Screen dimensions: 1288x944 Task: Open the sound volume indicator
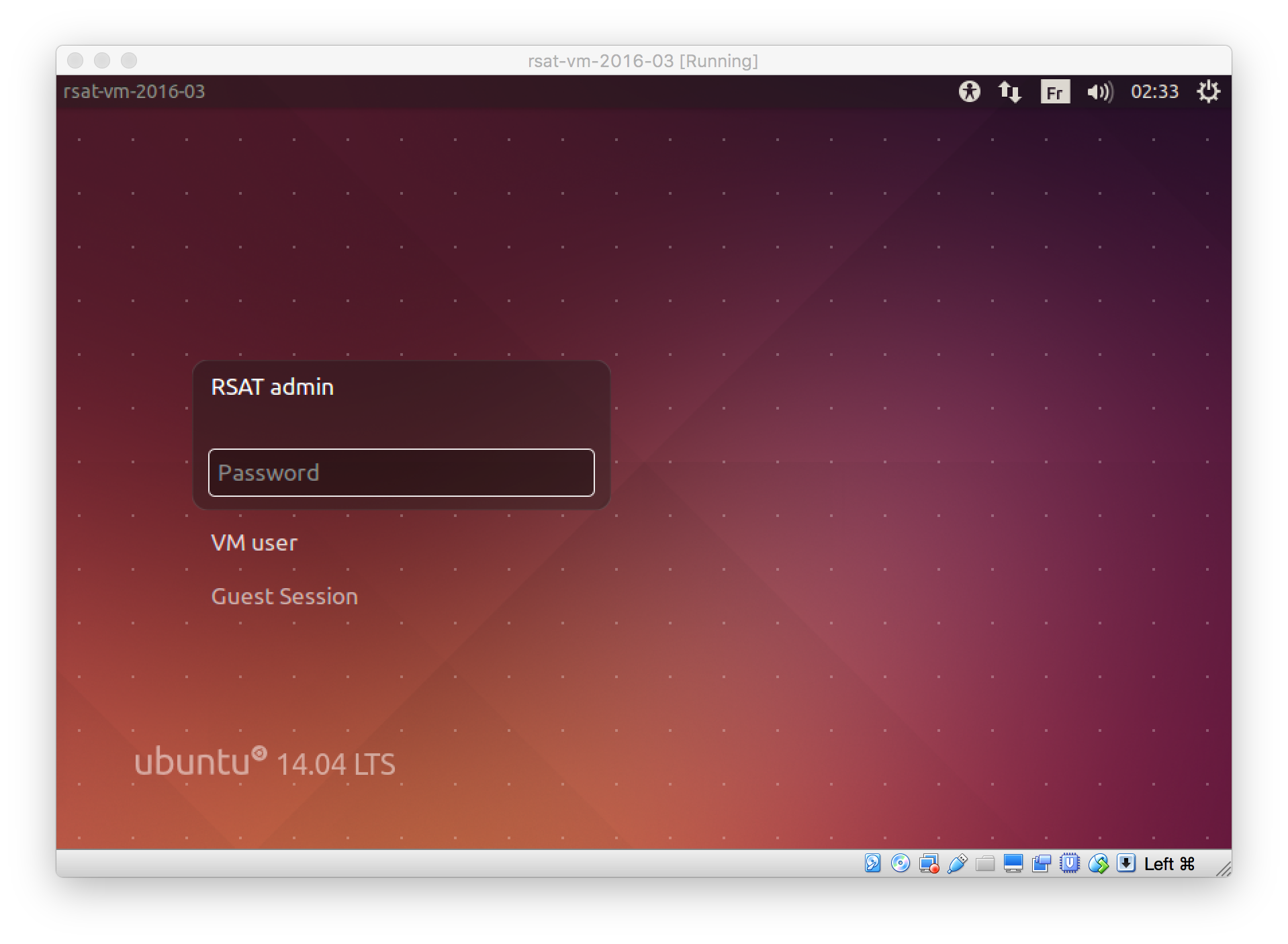point(1099,91)
